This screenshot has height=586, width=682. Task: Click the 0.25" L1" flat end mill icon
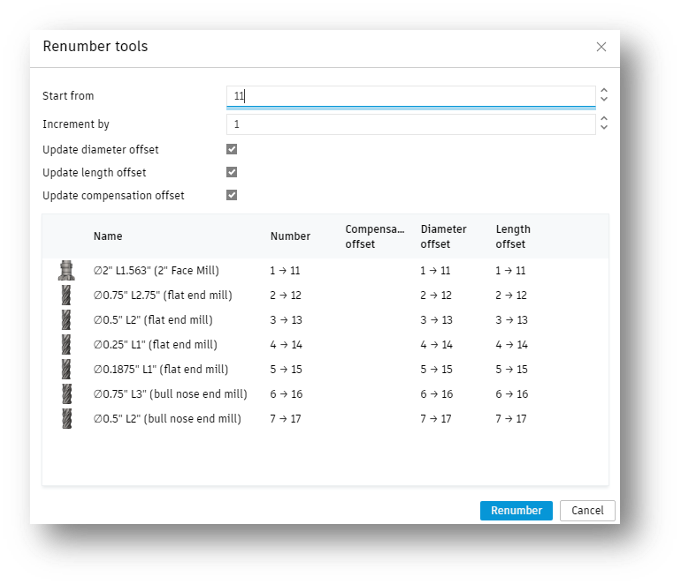(x=66, y=345)
